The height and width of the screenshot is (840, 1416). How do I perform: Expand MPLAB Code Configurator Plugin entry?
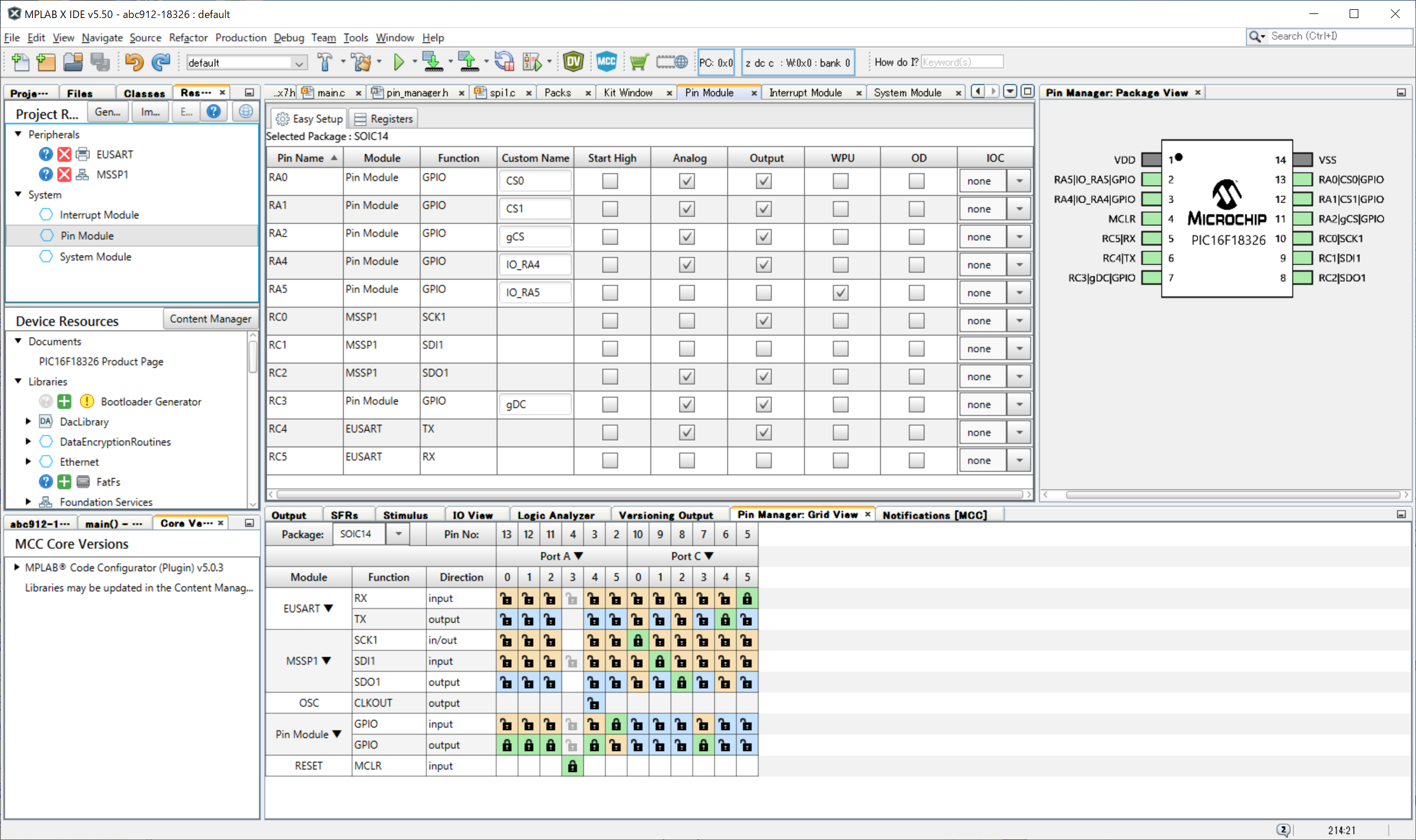17,567
